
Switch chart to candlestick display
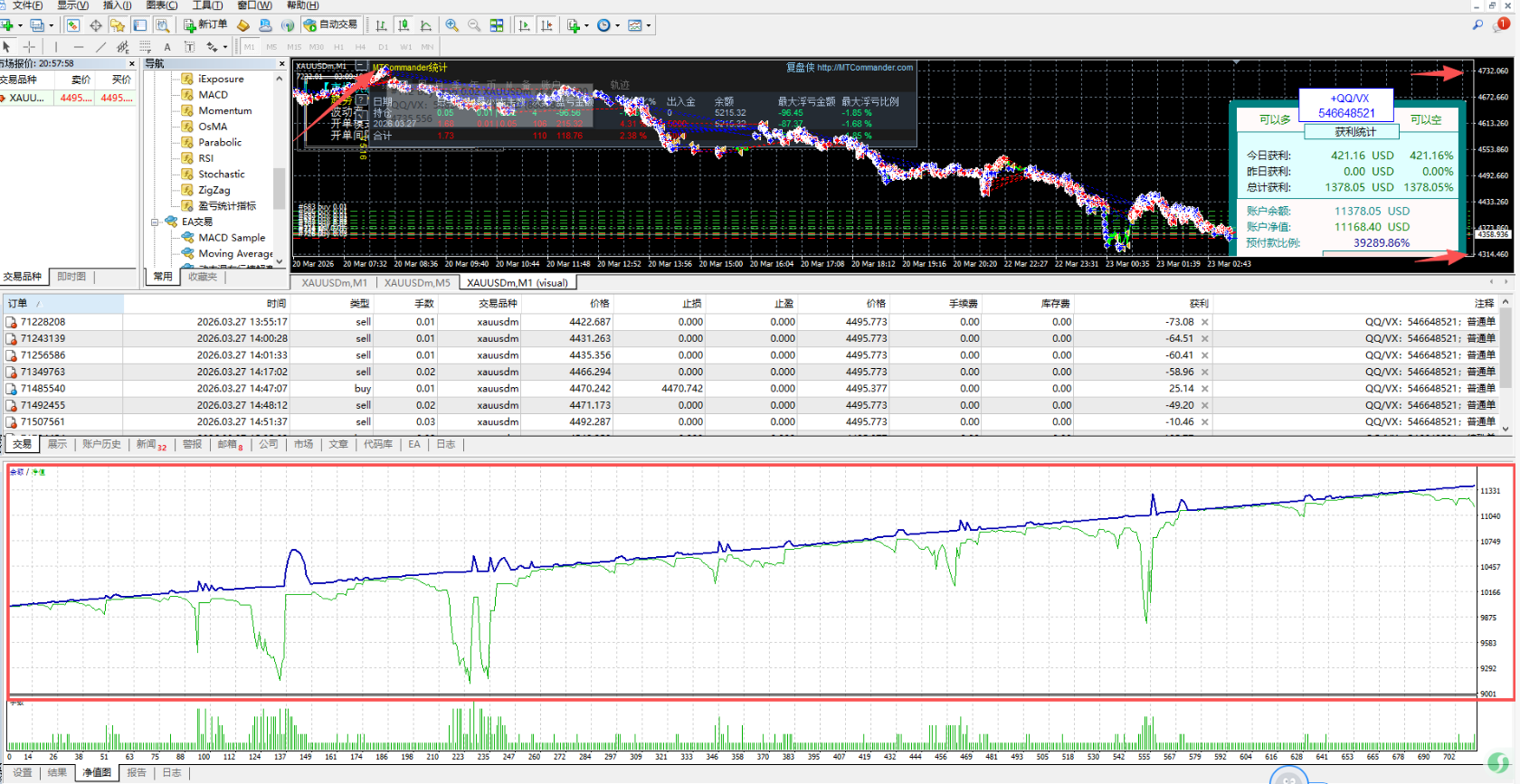[x=404, y=25]
